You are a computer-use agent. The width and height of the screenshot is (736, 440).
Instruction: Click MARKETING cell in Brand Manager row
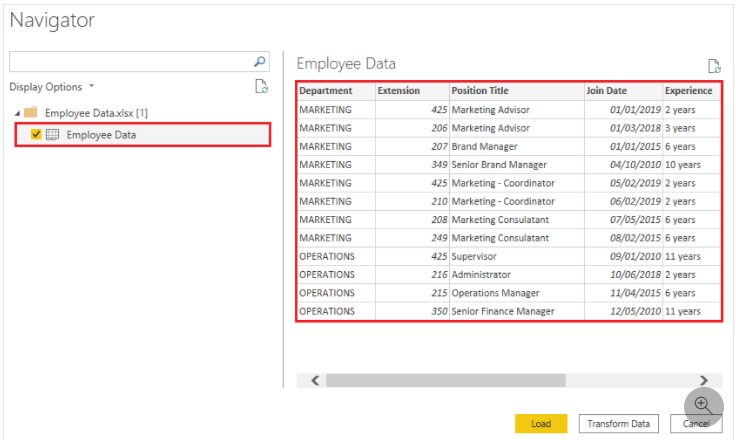coord(336,147)
